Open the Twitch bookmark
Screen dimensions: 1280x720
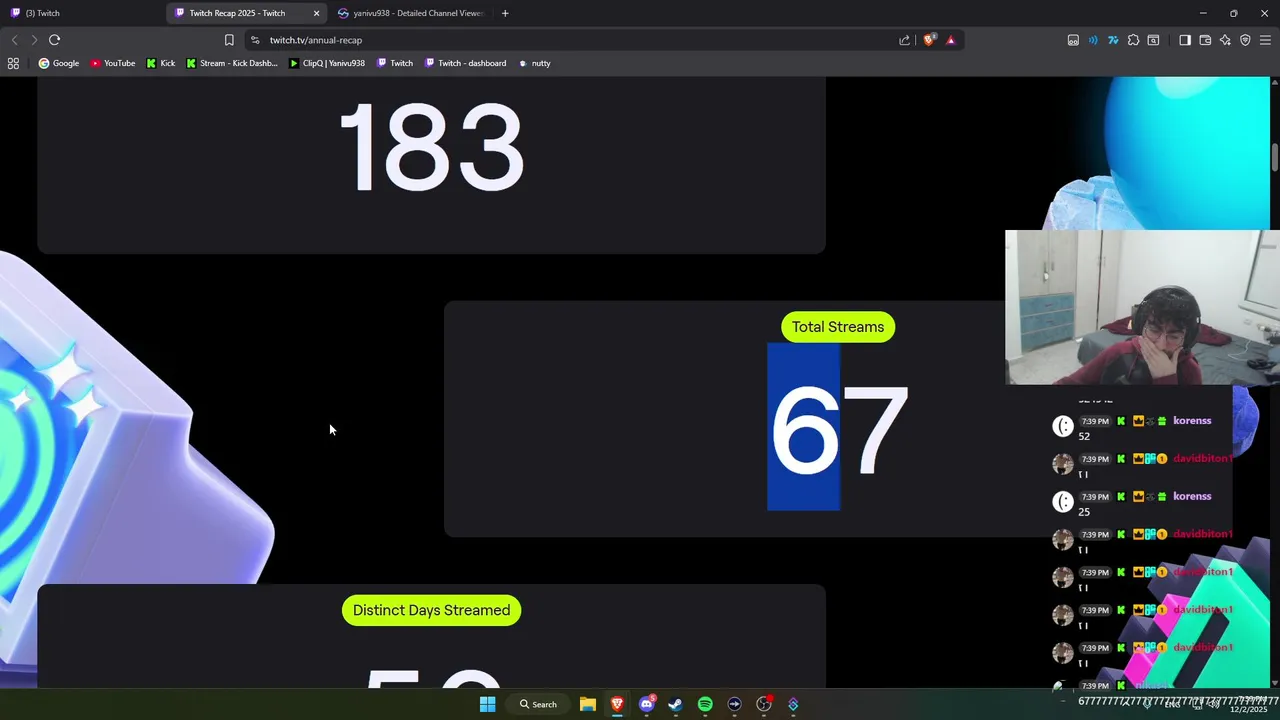pos(395,63)
